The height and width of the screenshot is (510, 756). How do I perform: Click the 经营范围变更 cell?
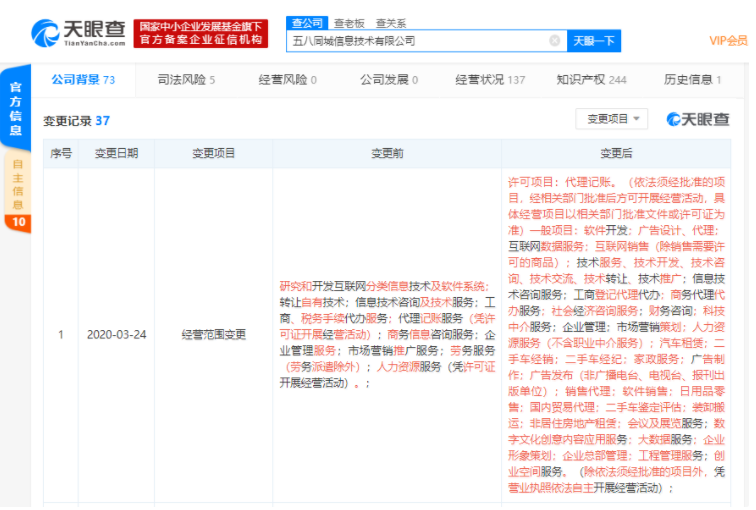coord(214,335)
